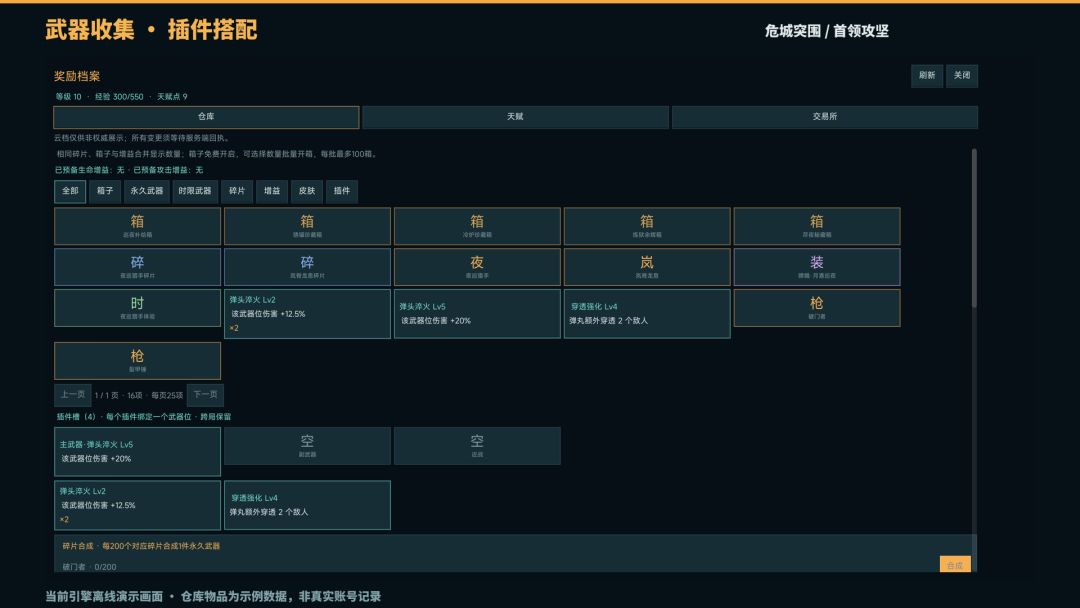Select the 枪 card labeled 破门者
This screenshot has height=608, width=1080.
click(x=816, y=307)
